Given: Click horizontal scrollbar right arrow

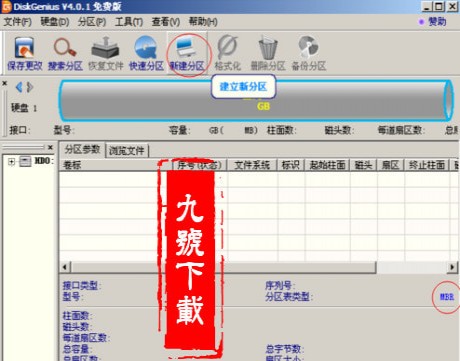Looking at the screenshot, I should pyautogui.click(x=452, y=267).
